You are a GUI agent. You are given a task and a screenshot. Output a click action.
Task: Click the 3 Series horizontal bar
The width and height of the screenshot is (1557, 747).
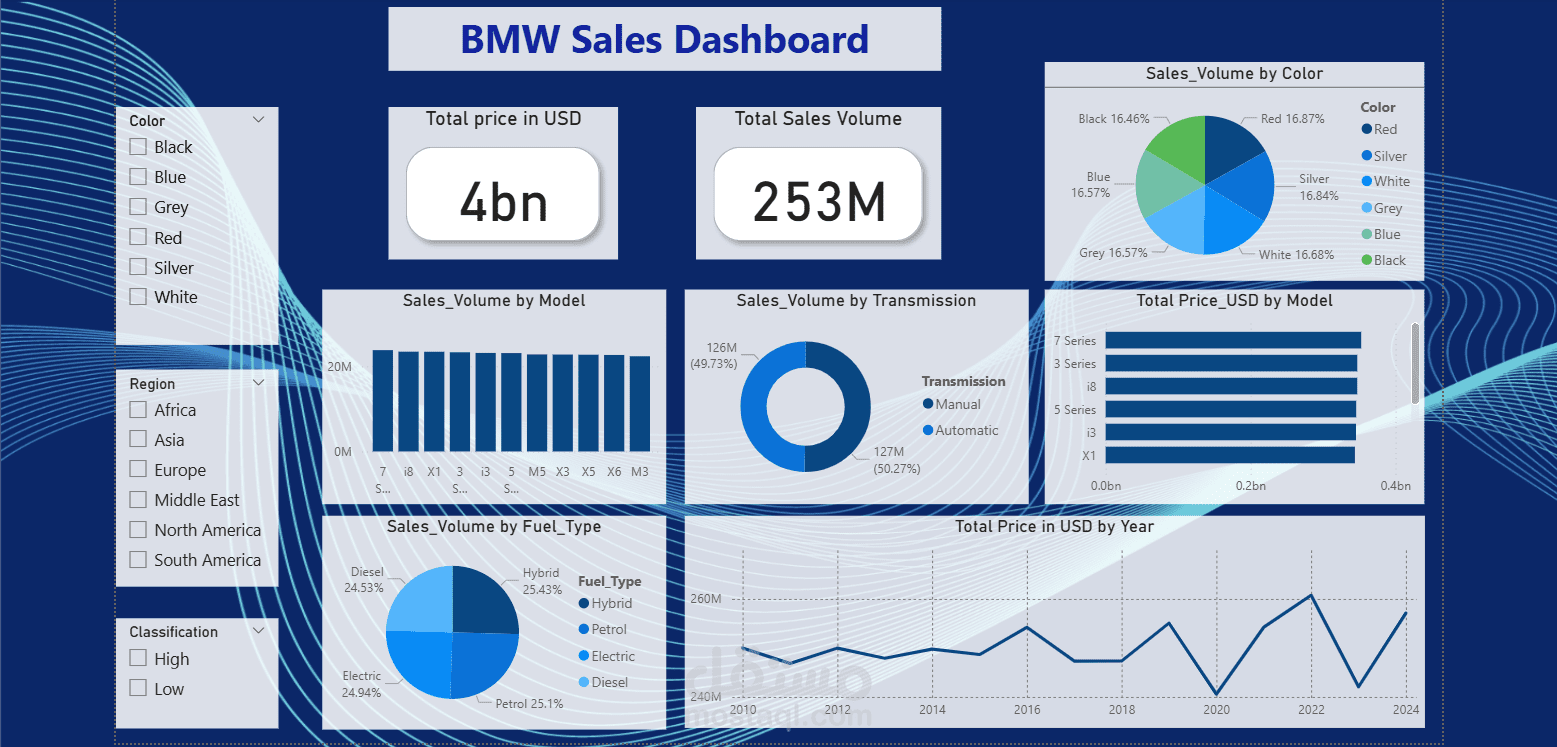click(1231, 363)
